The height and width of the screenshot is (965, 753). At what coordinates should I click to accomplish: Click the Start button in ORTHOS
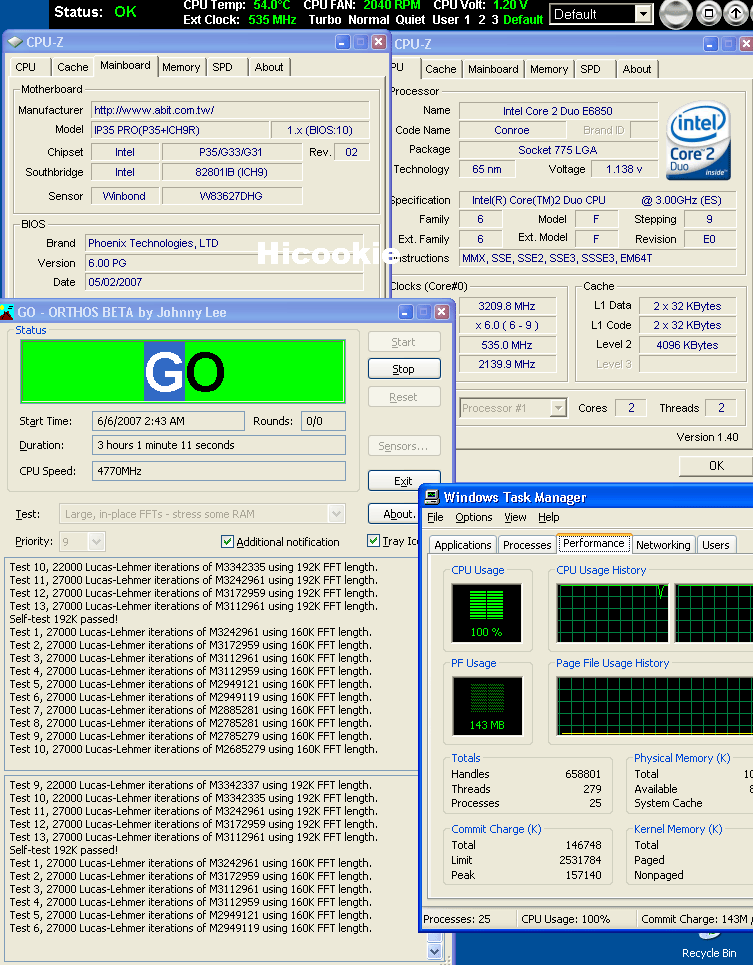pyautogui.click(x=404, y=342)
